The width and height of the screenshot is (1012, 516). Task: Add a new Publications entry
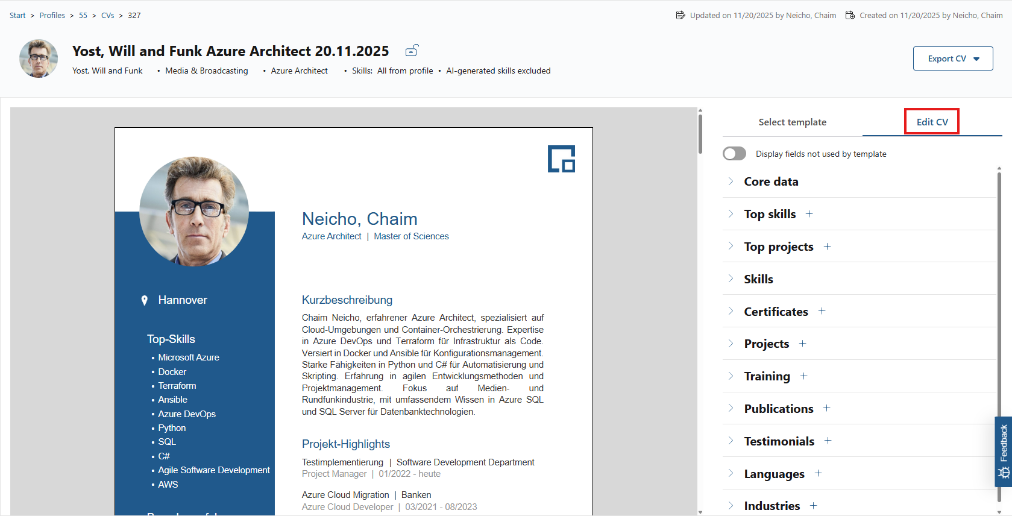[827, 408]
